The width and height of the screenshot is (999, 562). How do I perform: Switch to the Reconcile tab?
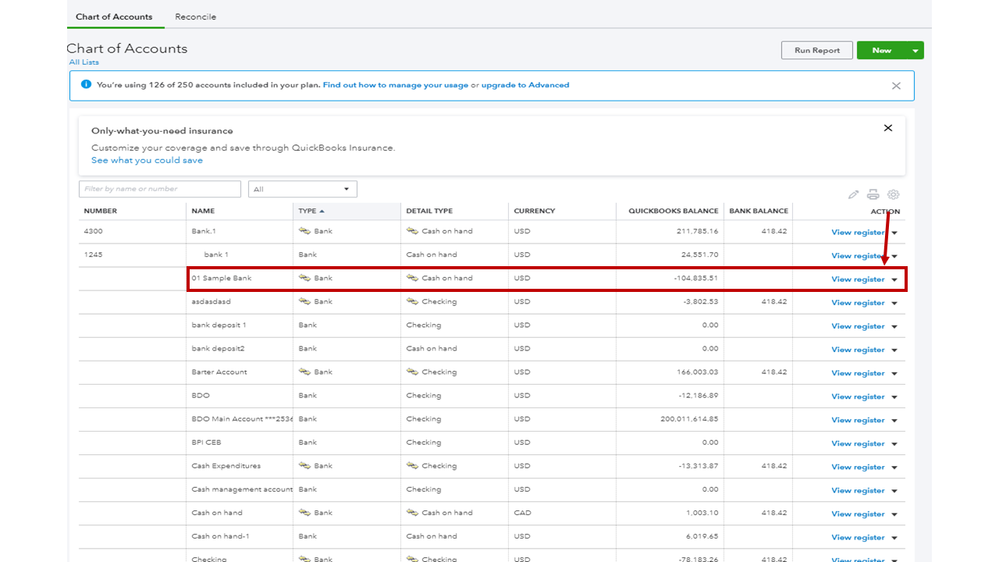[x=195, y=17]
